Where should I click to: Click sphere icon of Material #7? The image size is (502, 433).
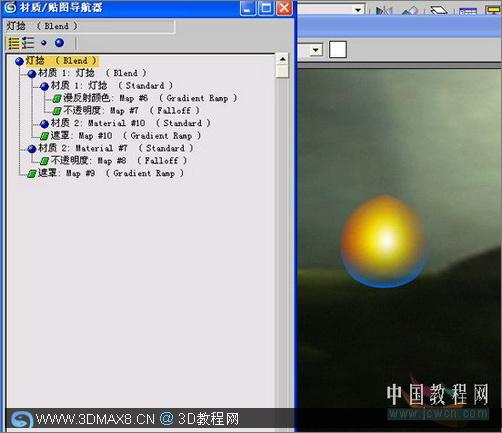click(x=32, y=149)
